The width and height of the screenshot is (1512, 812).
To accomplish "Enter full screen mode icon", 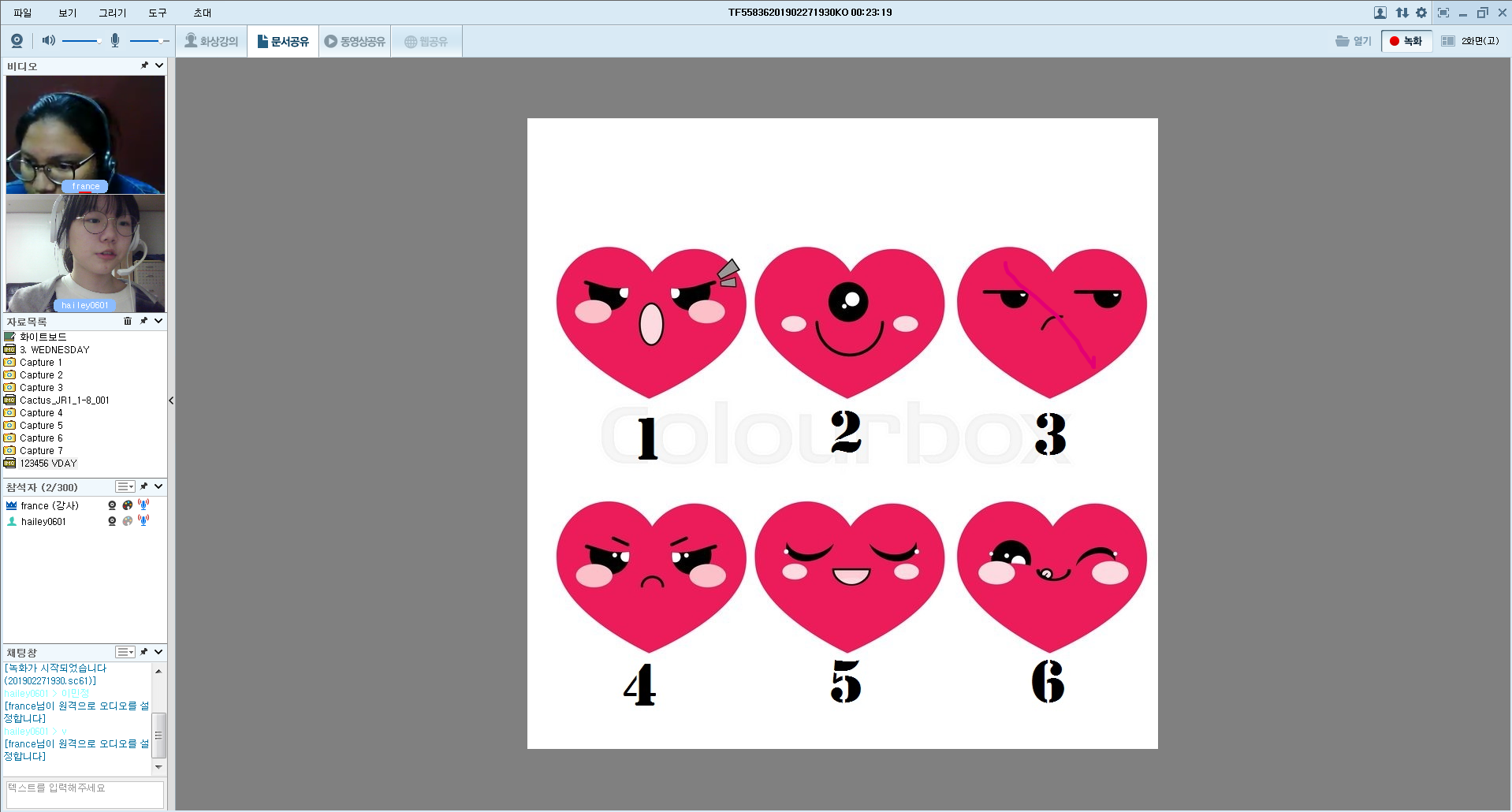I will [x=1443, y=13].
